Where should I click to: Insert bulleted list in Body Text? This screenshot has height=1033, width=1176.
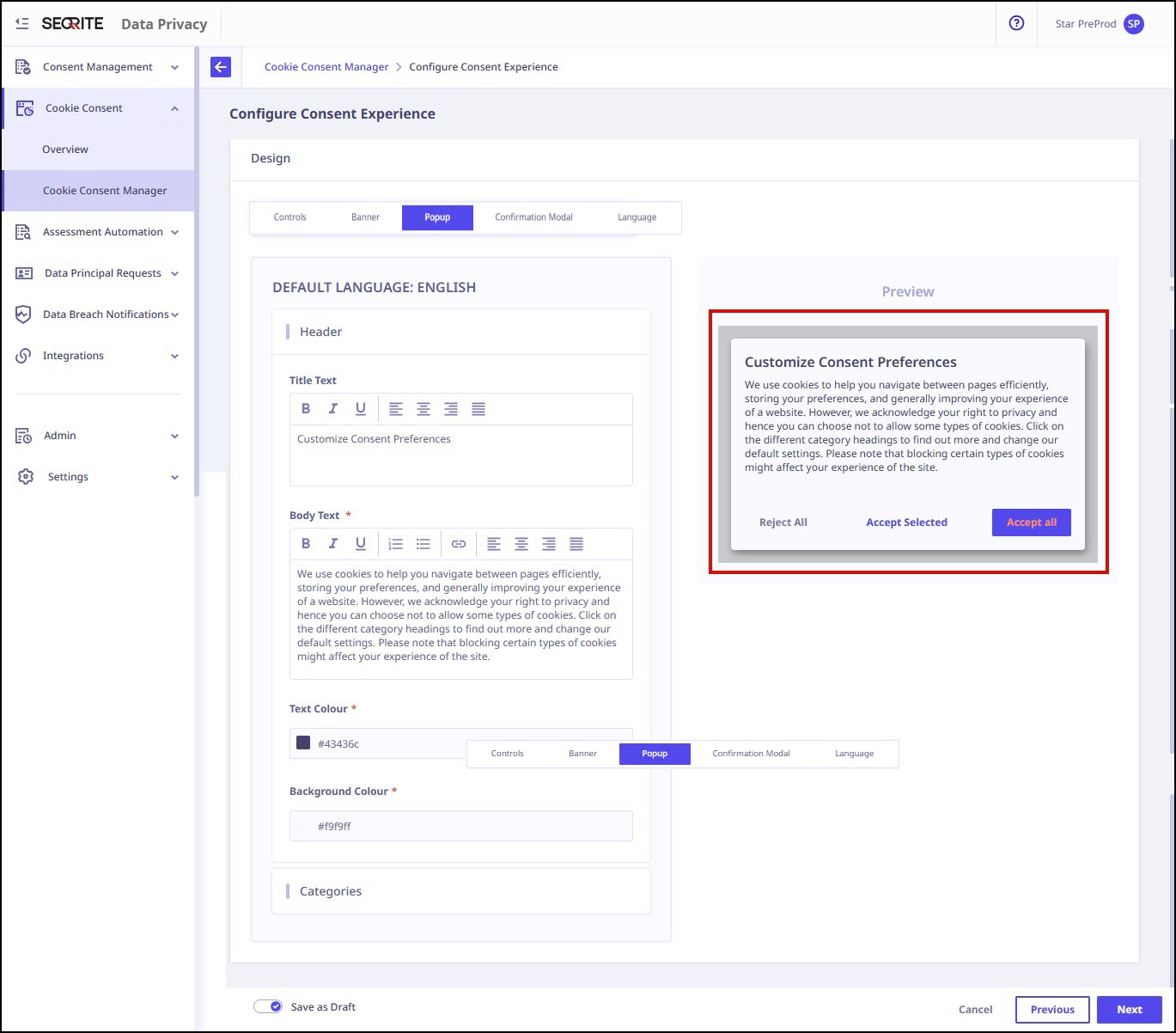click(x=423, y=544)
